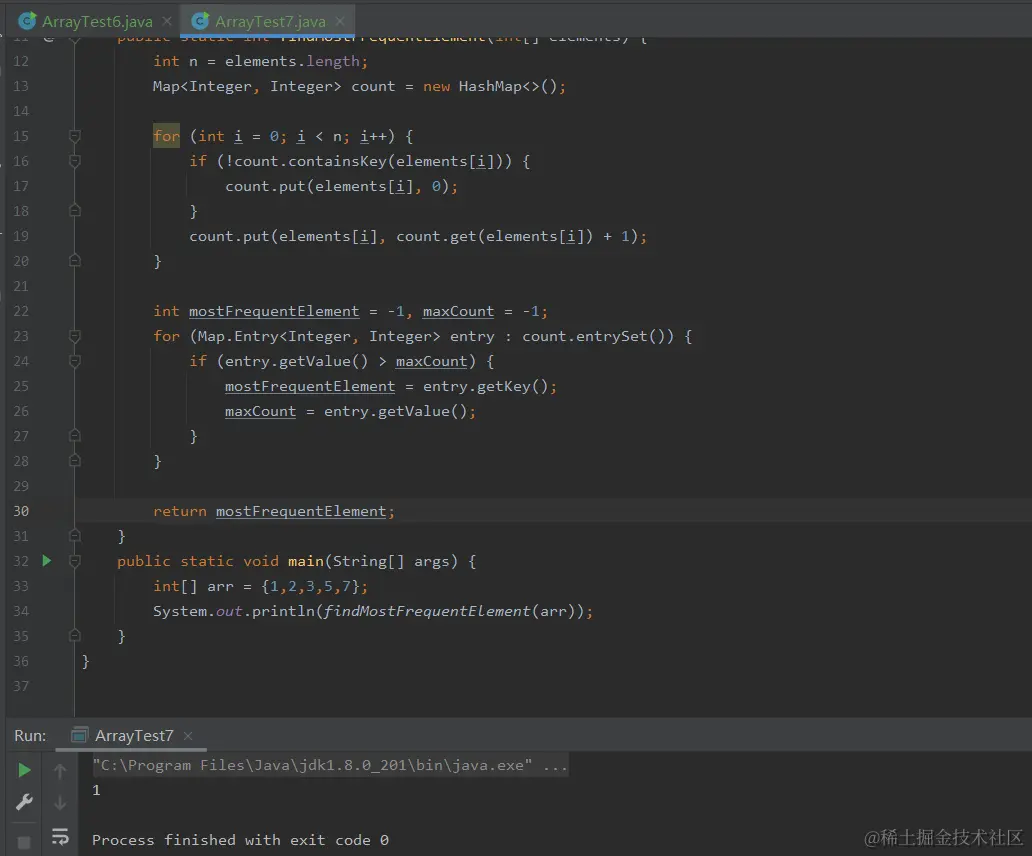
Task: Move up the stack trace with up arrow
Action: (60, 770)
